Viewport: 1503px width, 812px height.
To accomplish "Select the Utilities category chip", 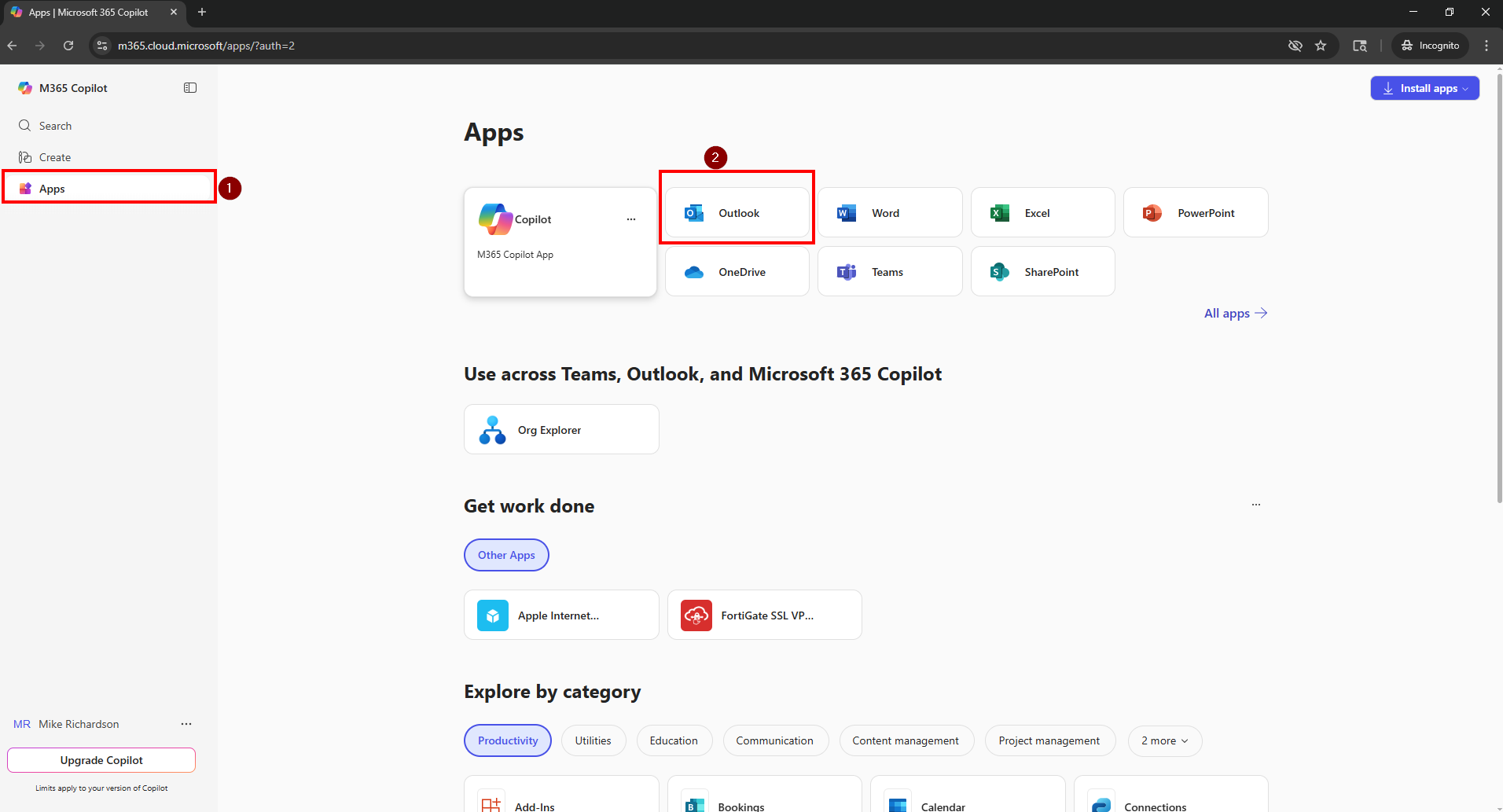I will (593, 740).
